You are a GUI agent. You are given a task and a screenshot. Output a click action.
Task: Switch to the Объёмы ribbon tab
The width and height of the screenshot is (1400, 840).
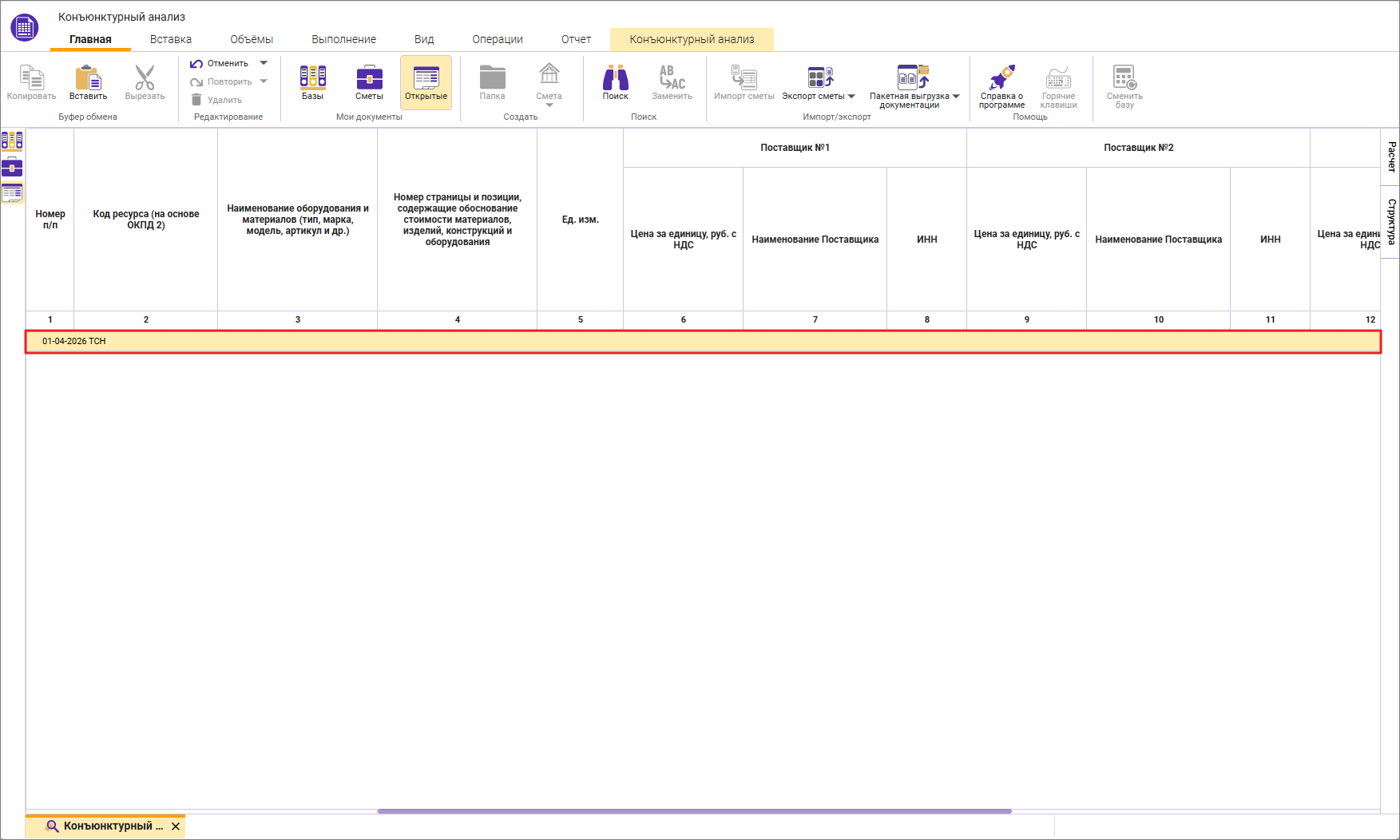pyautogui.click(x=252, y=39)
